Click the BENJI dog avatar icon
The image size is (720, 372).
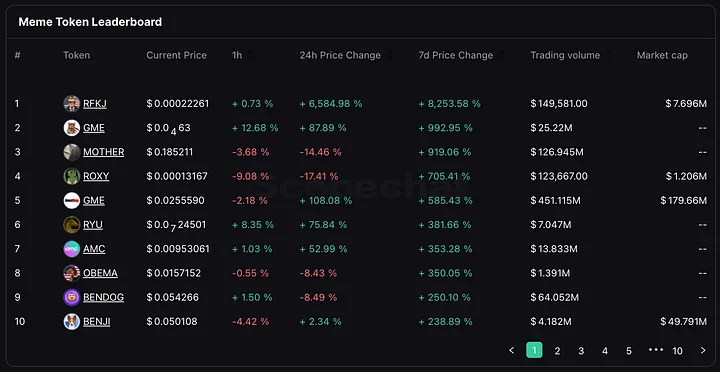[x=72, y=321]
